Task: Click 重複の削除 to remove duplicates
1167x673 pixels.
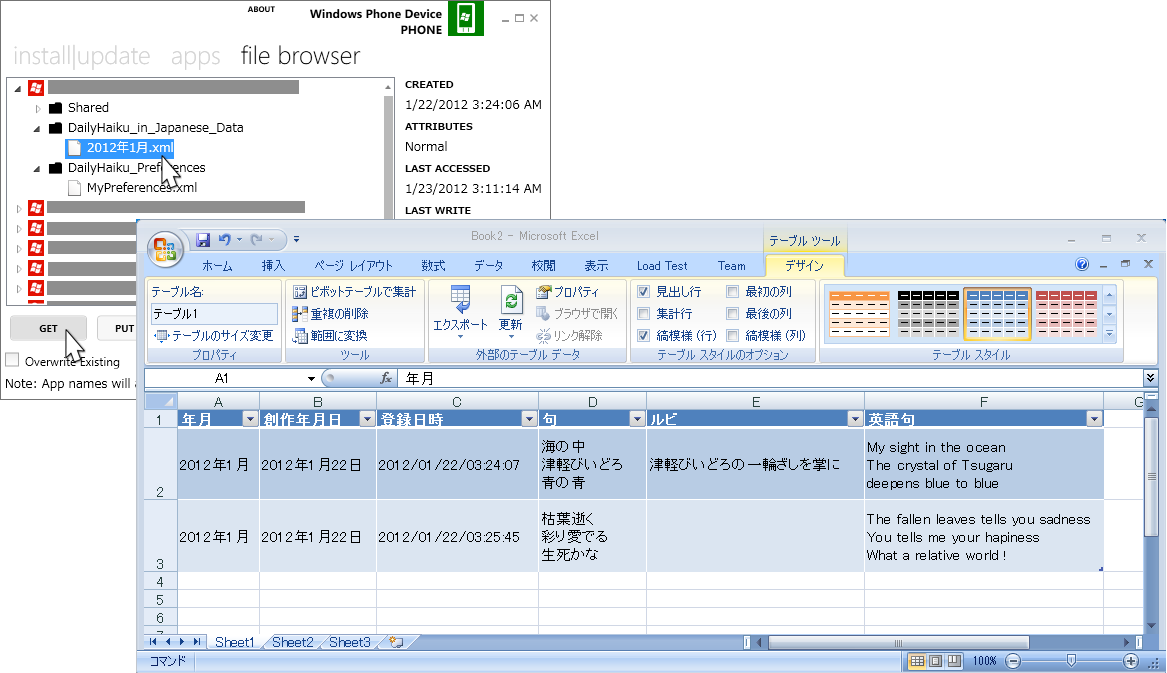Action: pyautogui.click(x=330, y=313)
